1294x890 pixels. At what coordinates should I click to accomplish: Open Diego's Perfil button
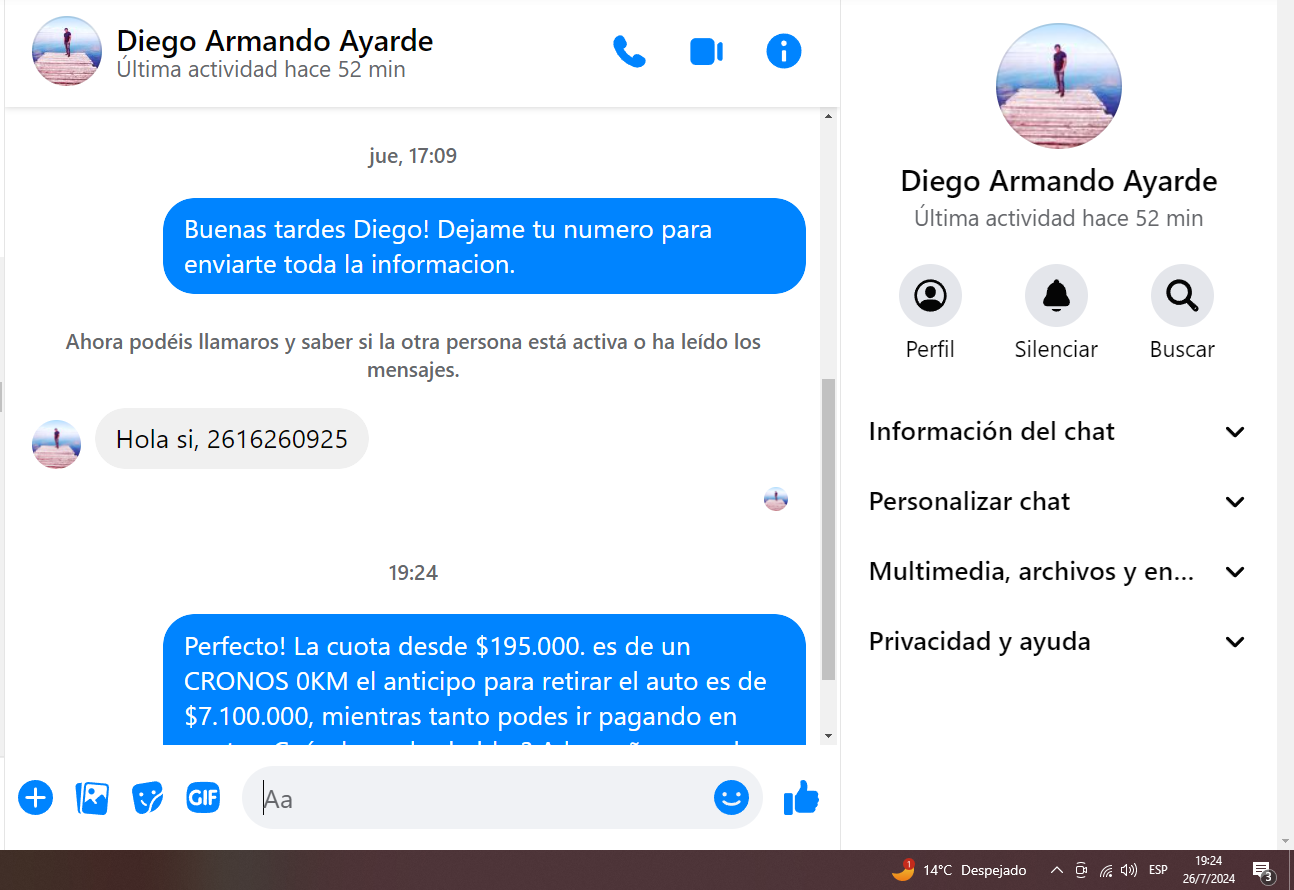930,296
